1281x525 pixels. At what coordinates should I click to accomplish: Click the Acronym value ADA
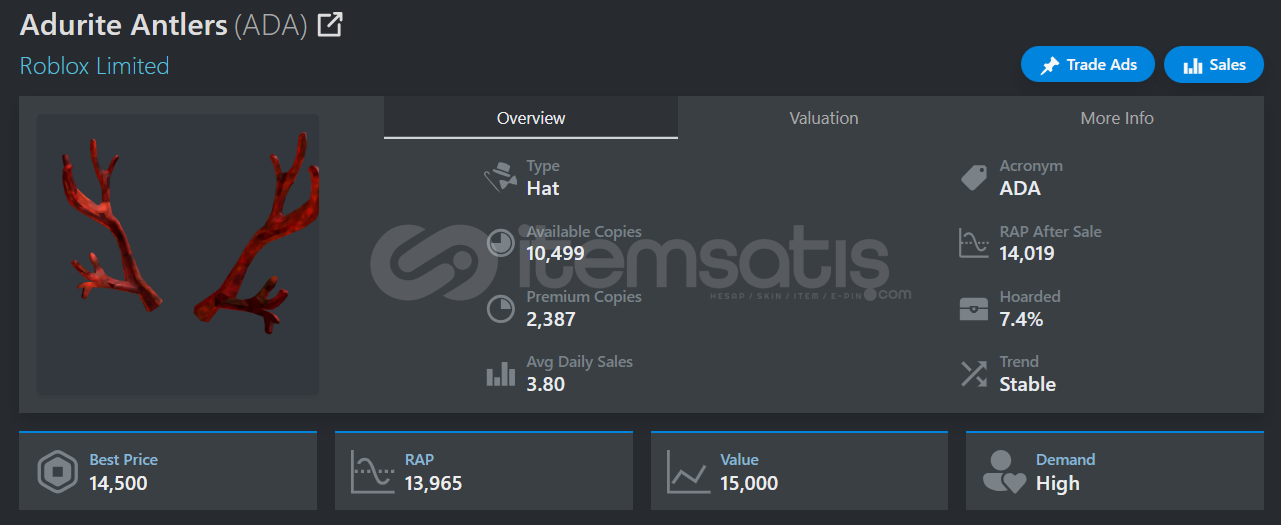[x=1020, y=188]
